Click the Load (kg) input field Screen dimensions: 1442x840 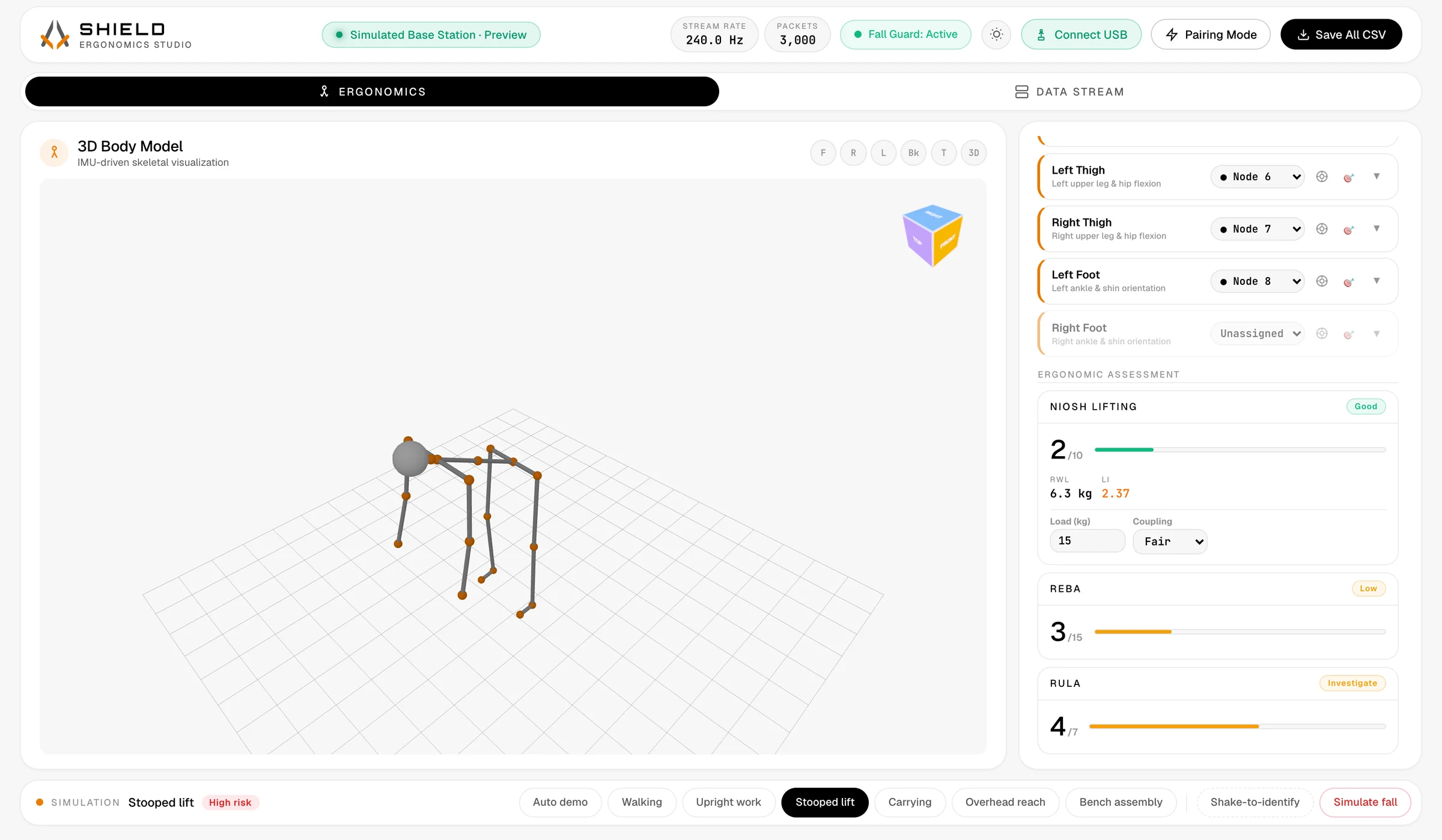1088,541
